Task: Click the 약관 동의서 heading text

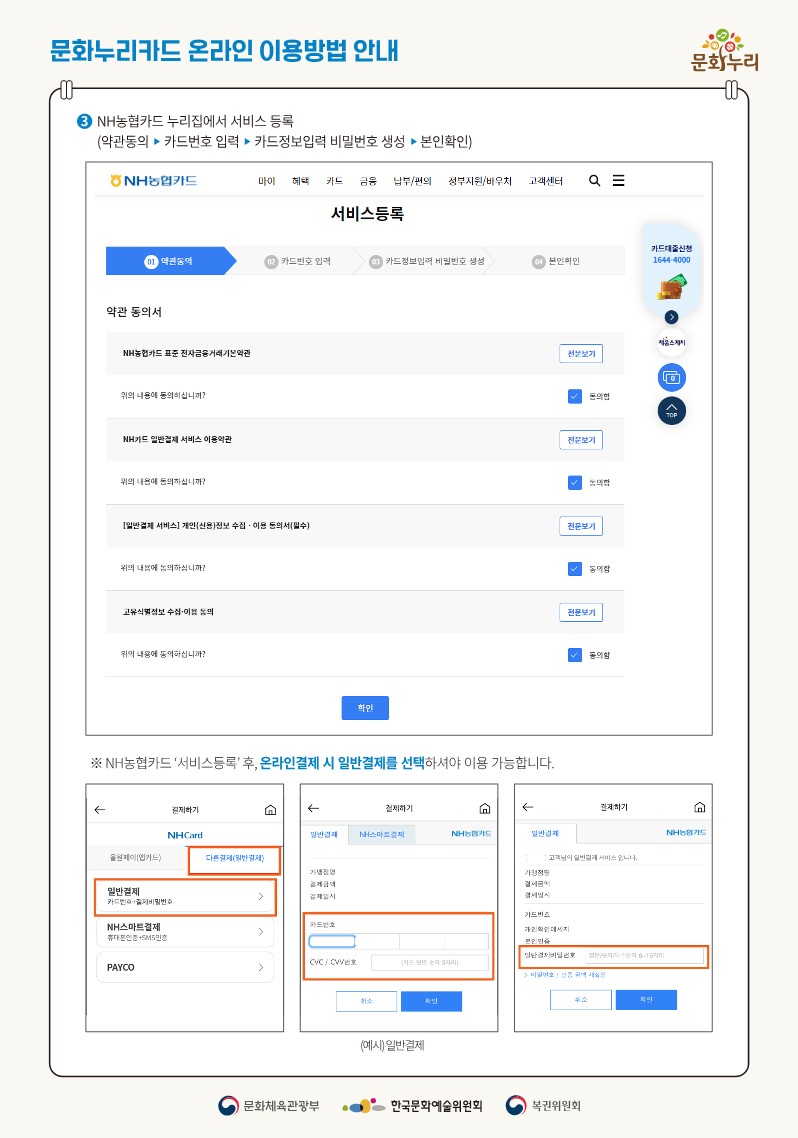Action: [x=134, y=312]
